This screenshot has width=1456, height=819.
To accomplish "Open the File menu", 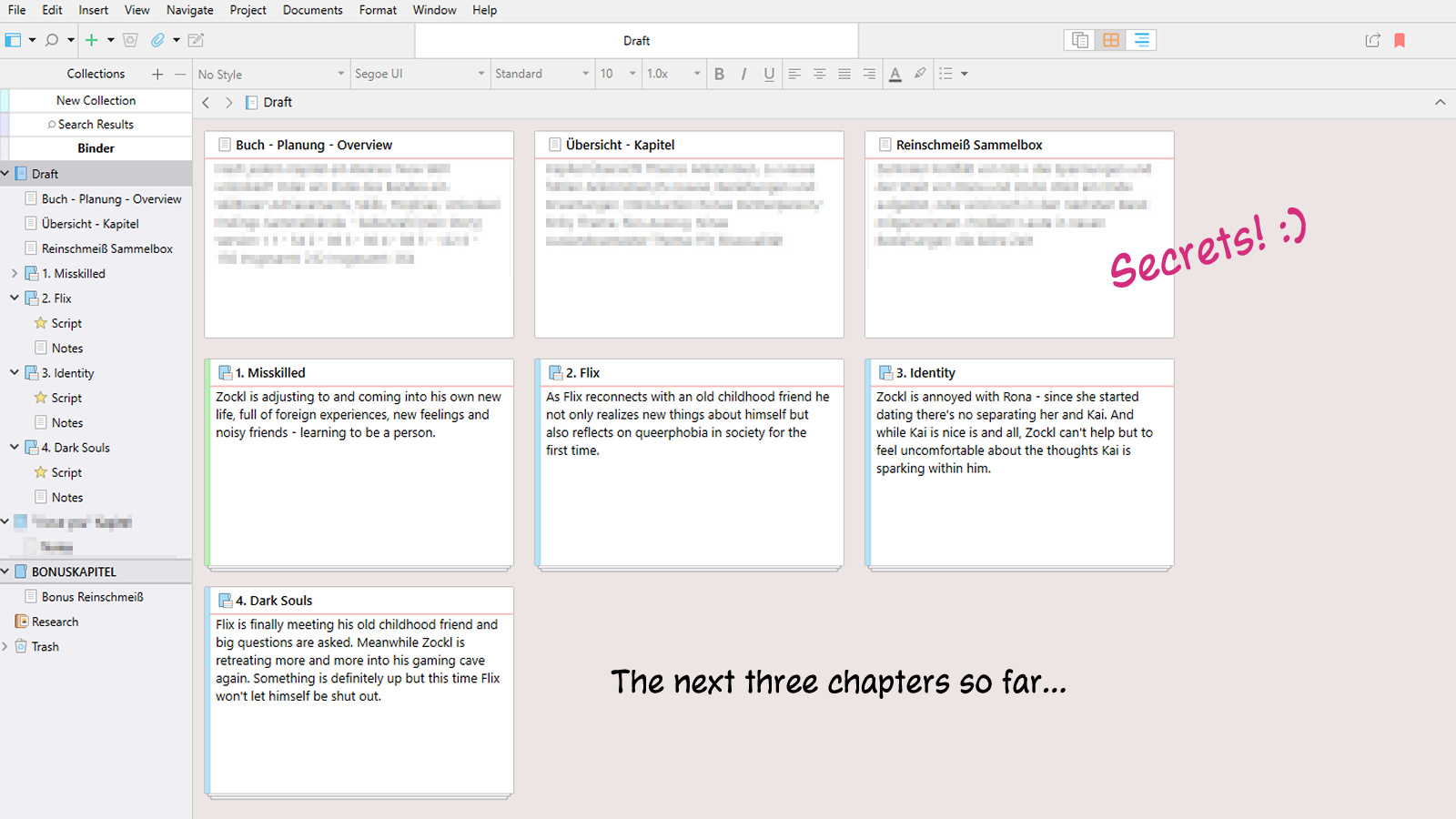I will 17,10.
